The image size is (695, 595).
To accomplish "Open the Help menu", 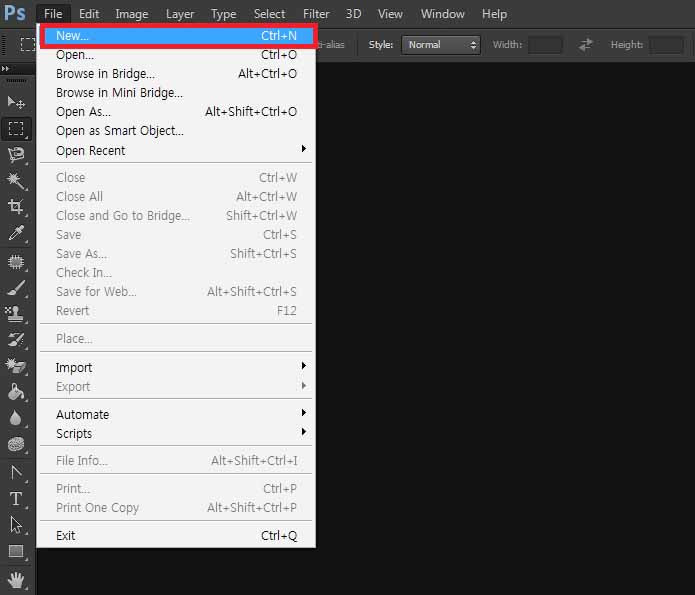I will 495,14.
